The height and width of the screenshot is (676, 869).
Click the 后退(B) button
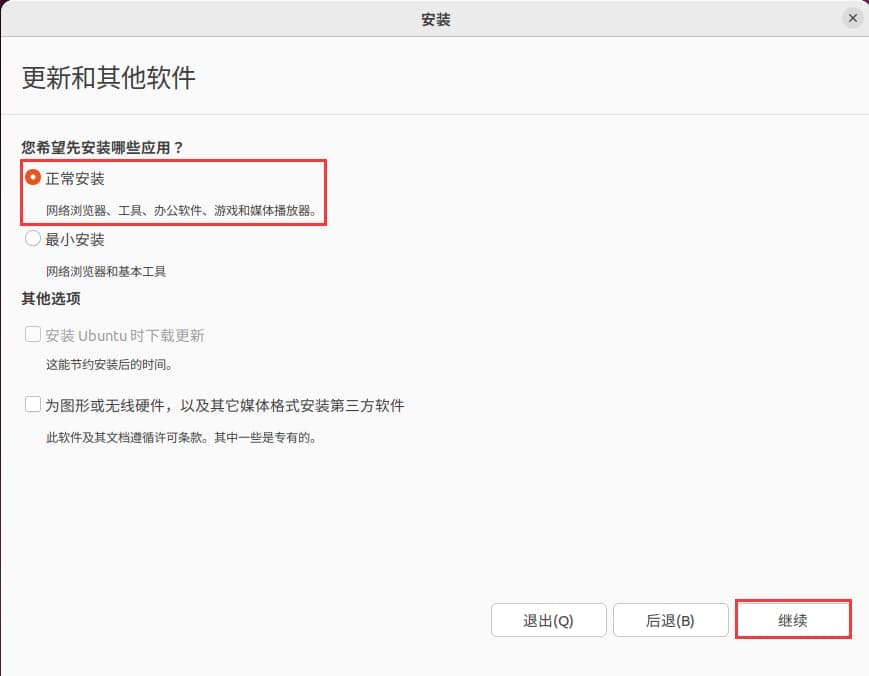(x=671, y=620)
